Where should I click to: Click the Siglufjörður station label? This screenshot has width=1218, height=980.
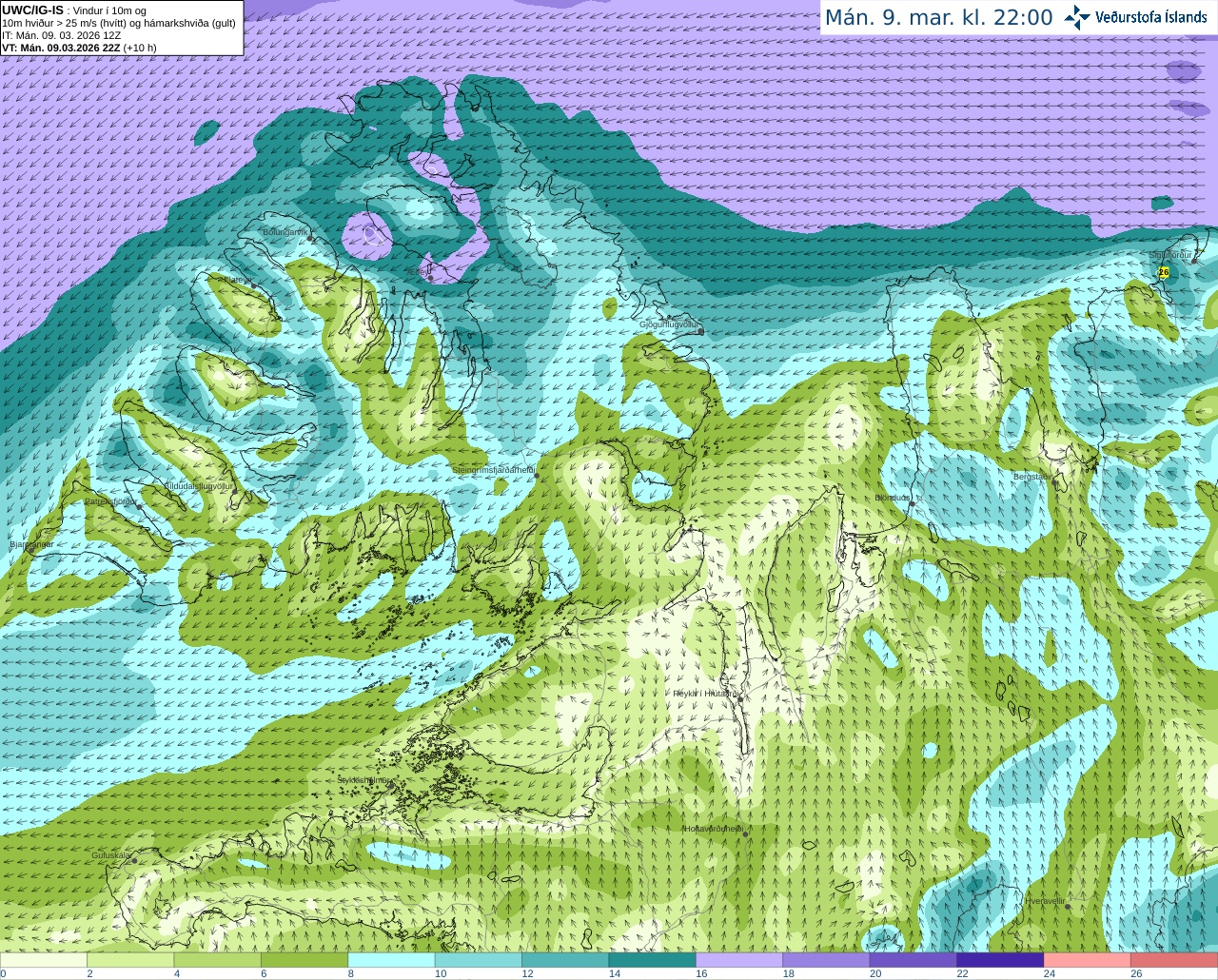coord(1170,255)
